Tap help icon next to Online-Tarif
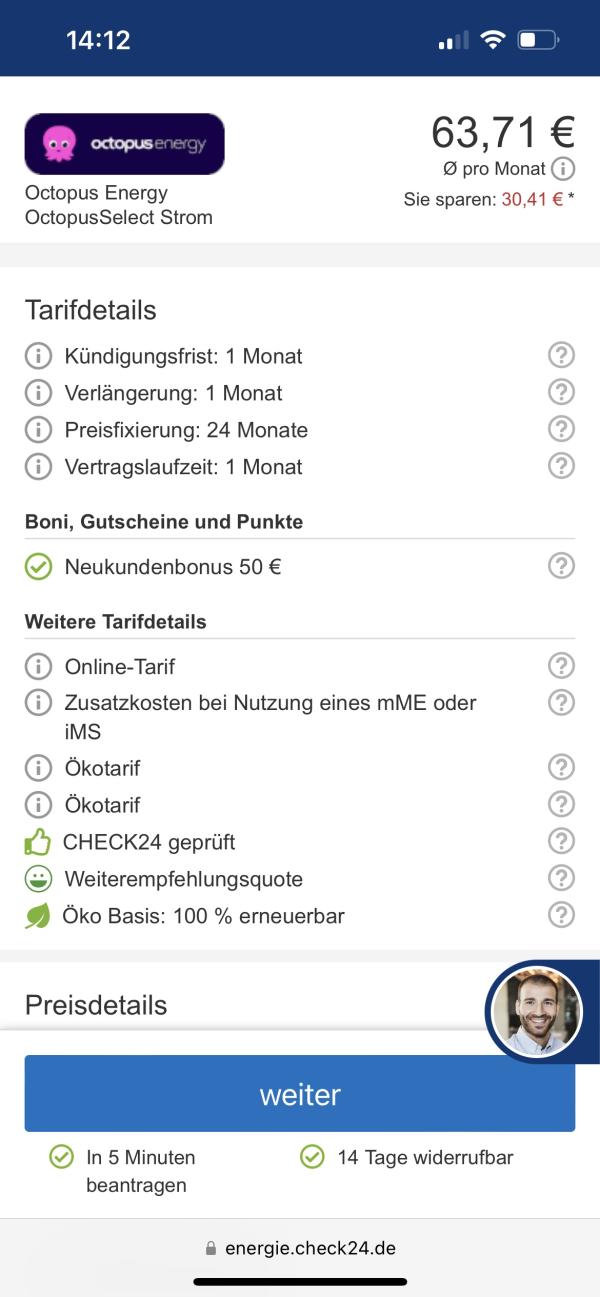Screen dimensions: 600x1297 coord(562,666)
